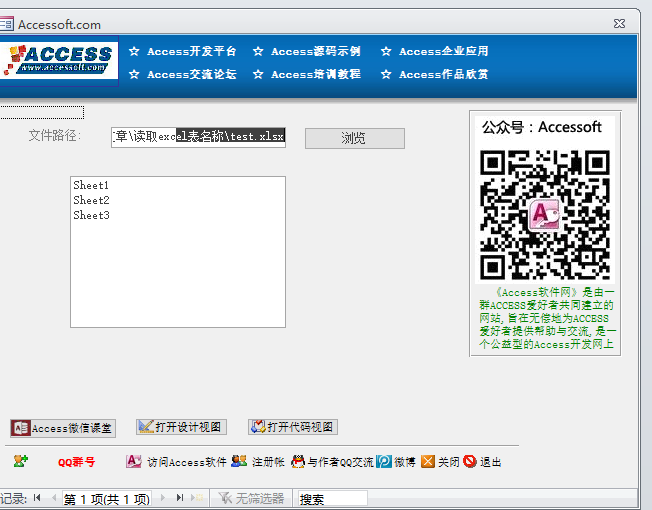Click the 访问Access软件 link text

187,462
